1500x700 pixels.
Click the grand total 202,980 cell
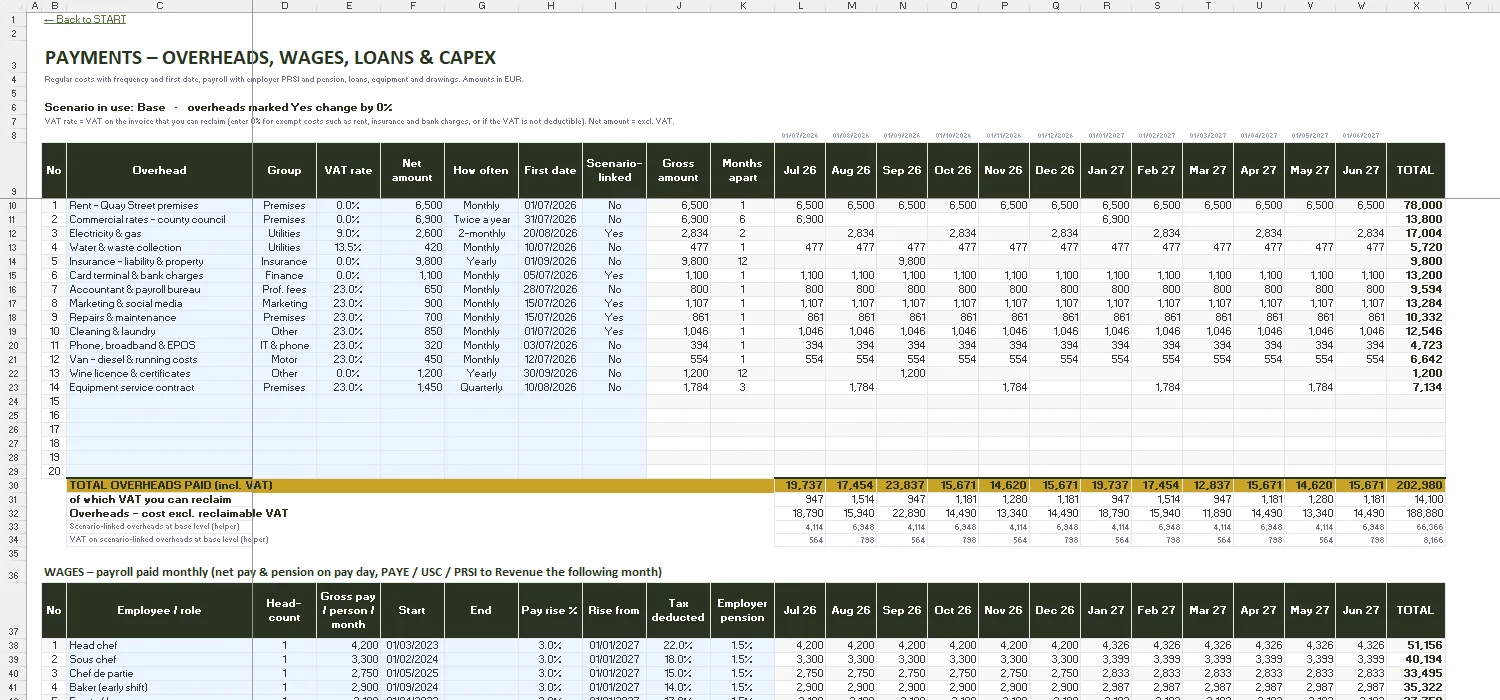click(x=1415, y=485)
